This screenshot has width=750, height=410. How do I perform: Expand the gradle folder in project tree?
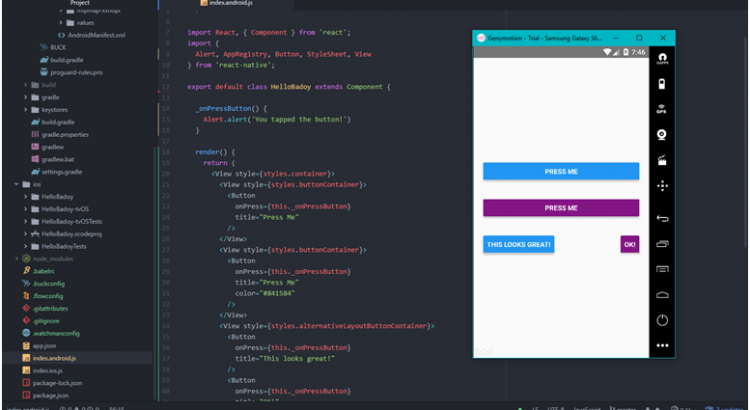(50, 97)
